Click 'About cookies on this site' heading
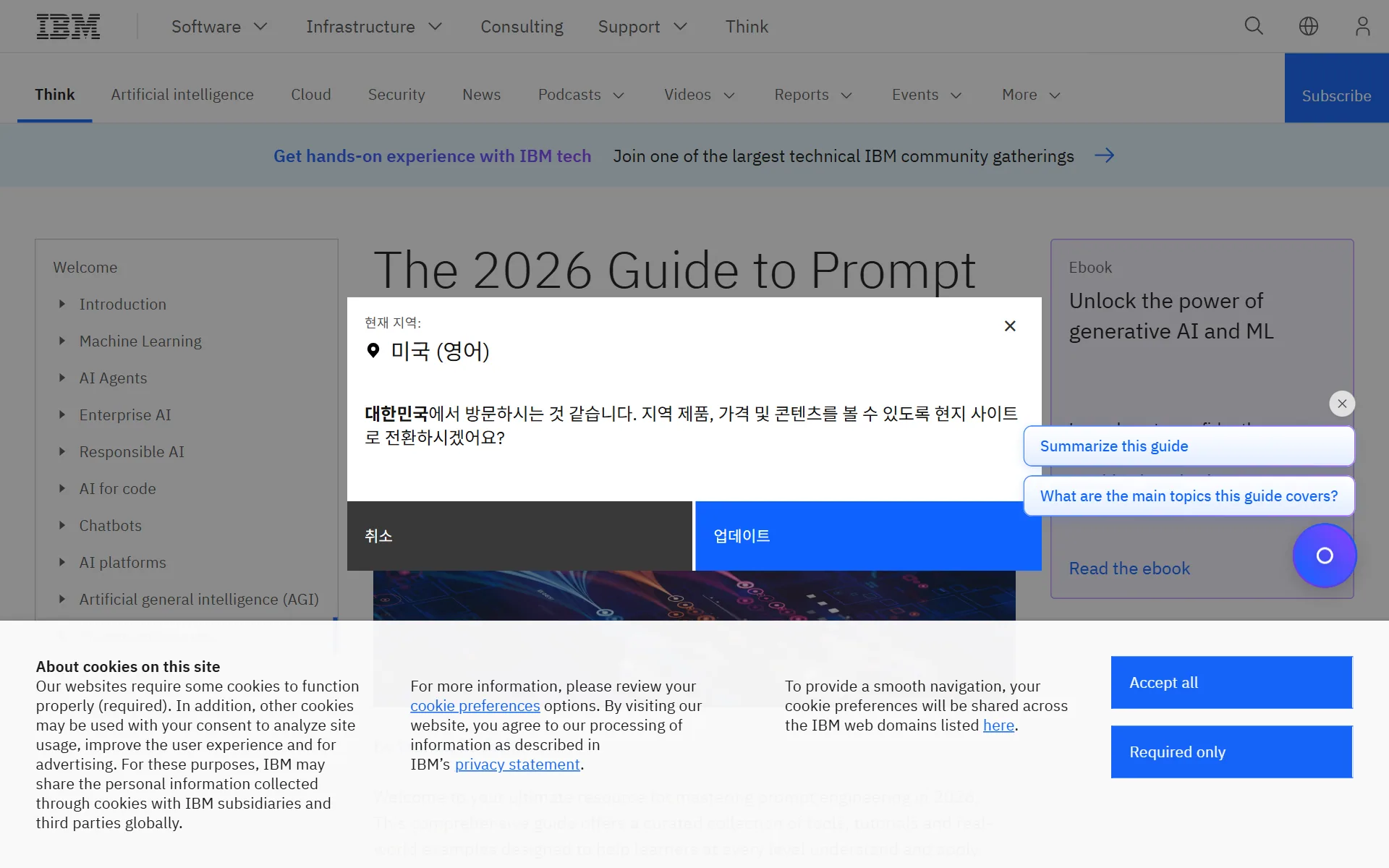The image size is (1389, 868). coord(128,666)
